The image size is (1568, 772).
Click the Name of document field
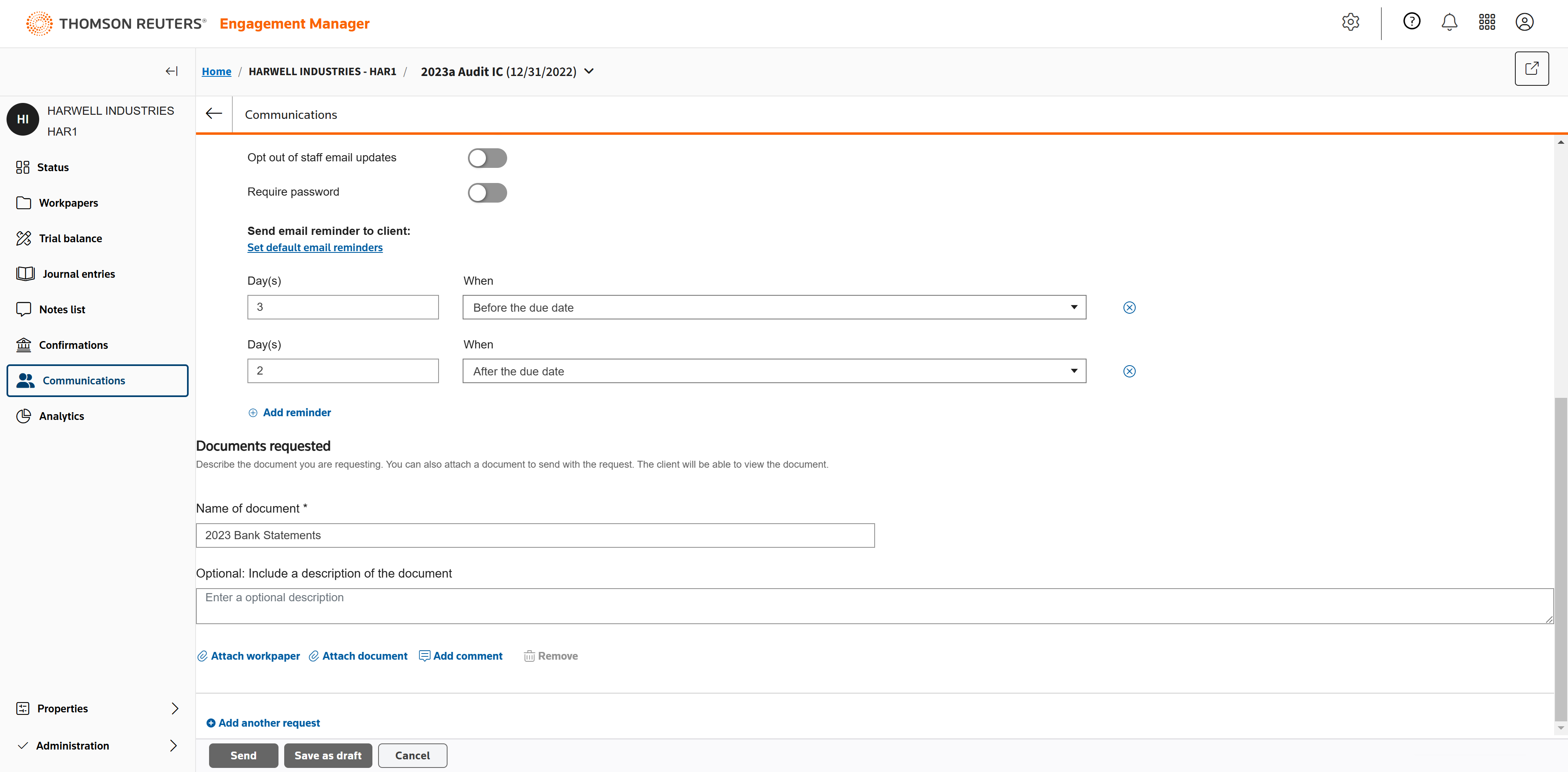535,535
